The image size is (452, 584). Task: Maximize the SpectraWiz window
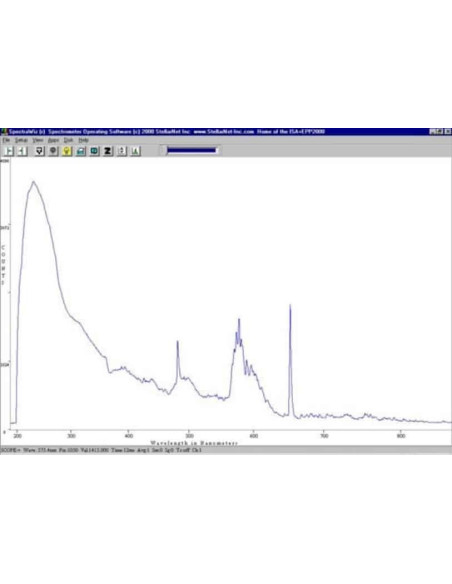(440, 131)
